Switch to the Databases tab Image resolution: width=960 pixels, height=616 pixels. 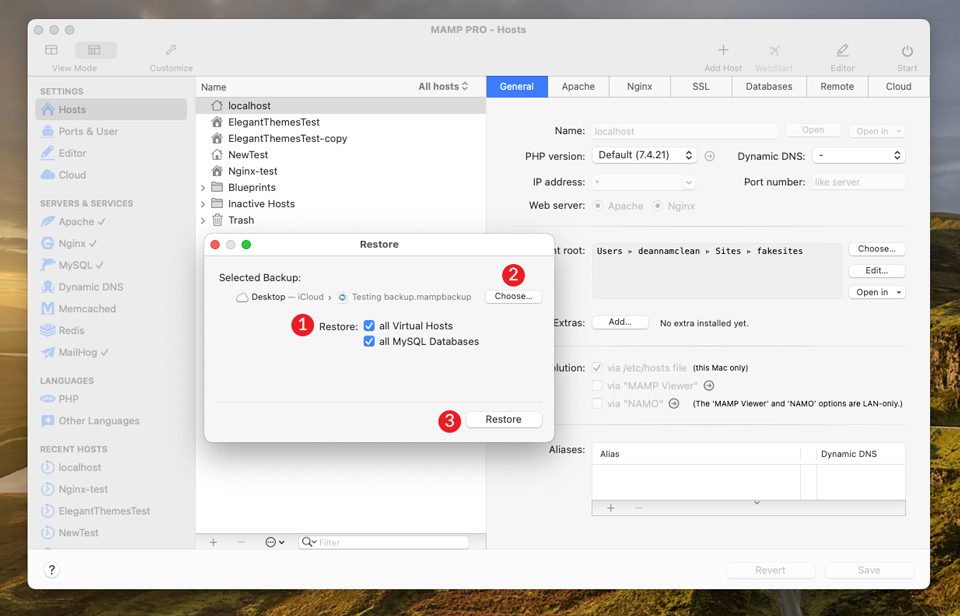click(768, 87)
